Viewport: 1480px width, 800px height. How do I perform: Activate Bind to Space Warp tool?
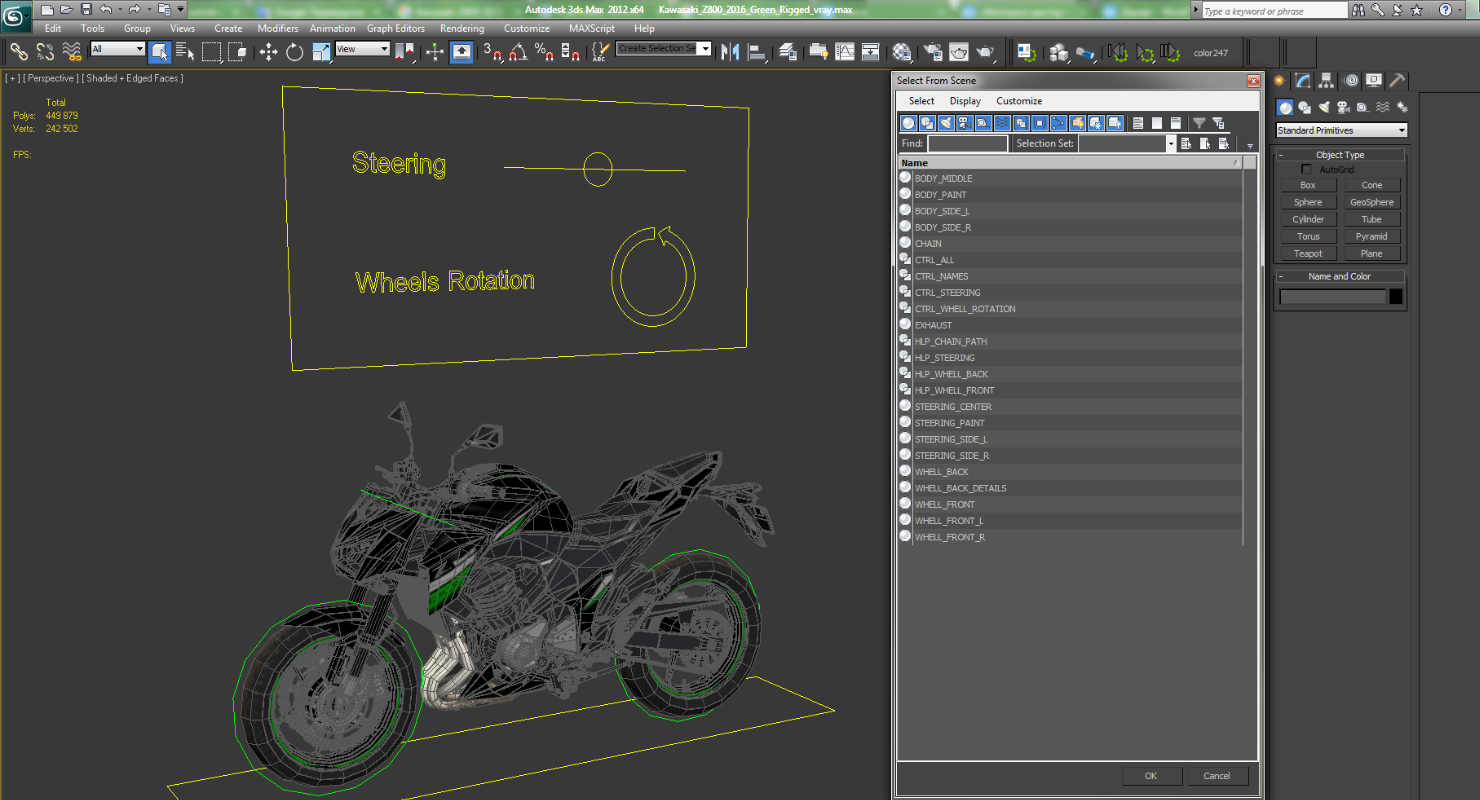[x=71, y=51]
